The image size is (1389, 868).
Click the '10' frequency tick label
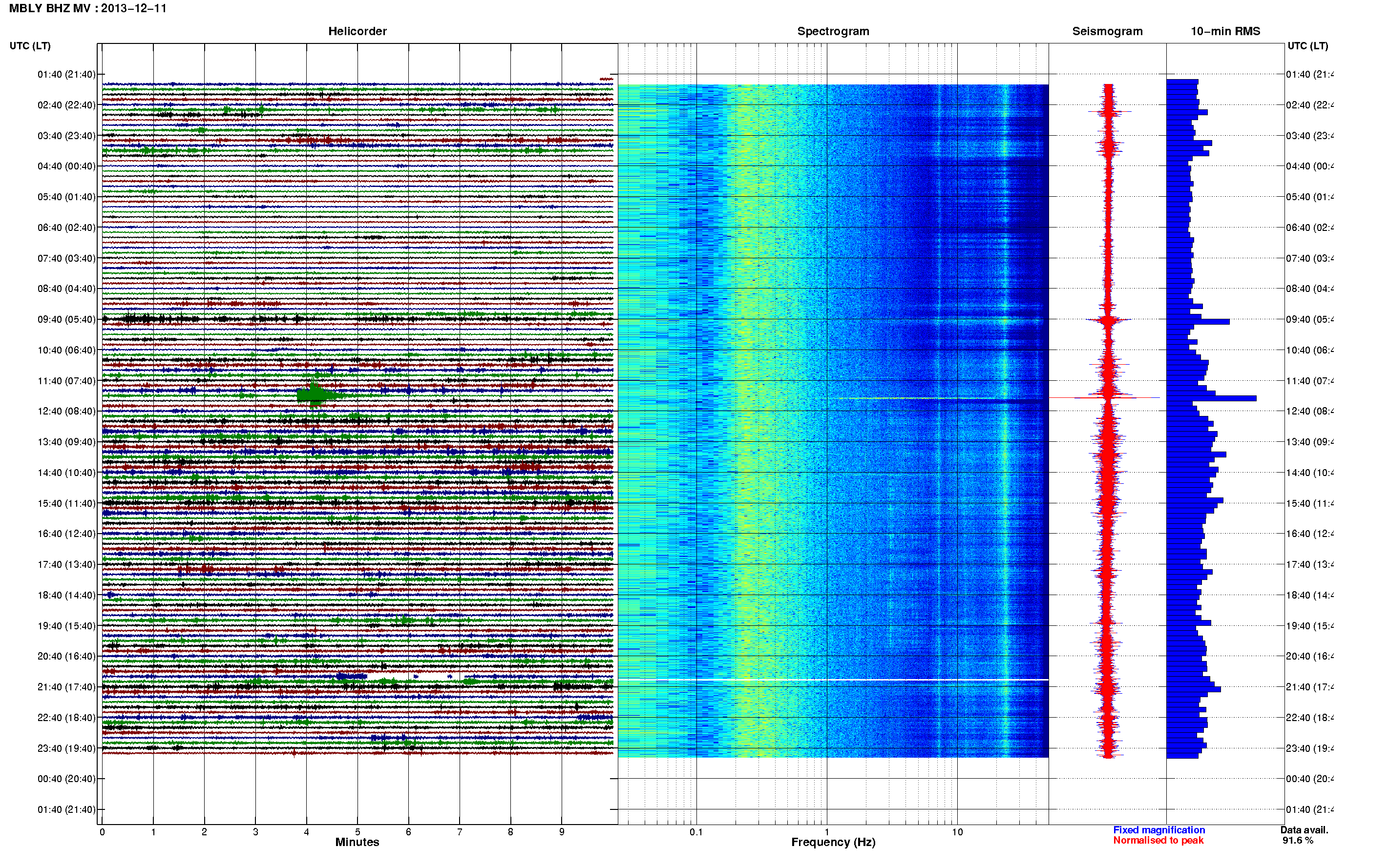957,832
